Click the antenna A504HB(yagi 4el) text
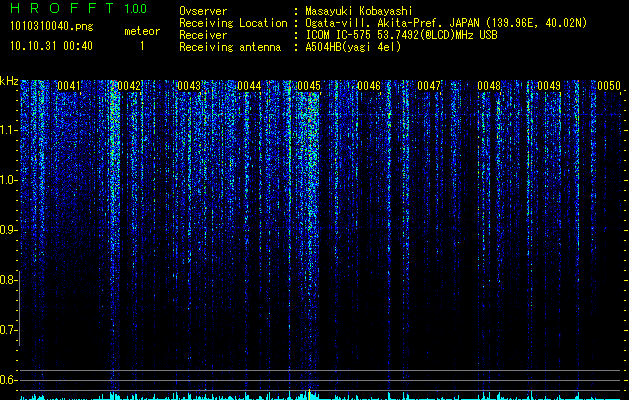629x400 pixels. (353, 47)
